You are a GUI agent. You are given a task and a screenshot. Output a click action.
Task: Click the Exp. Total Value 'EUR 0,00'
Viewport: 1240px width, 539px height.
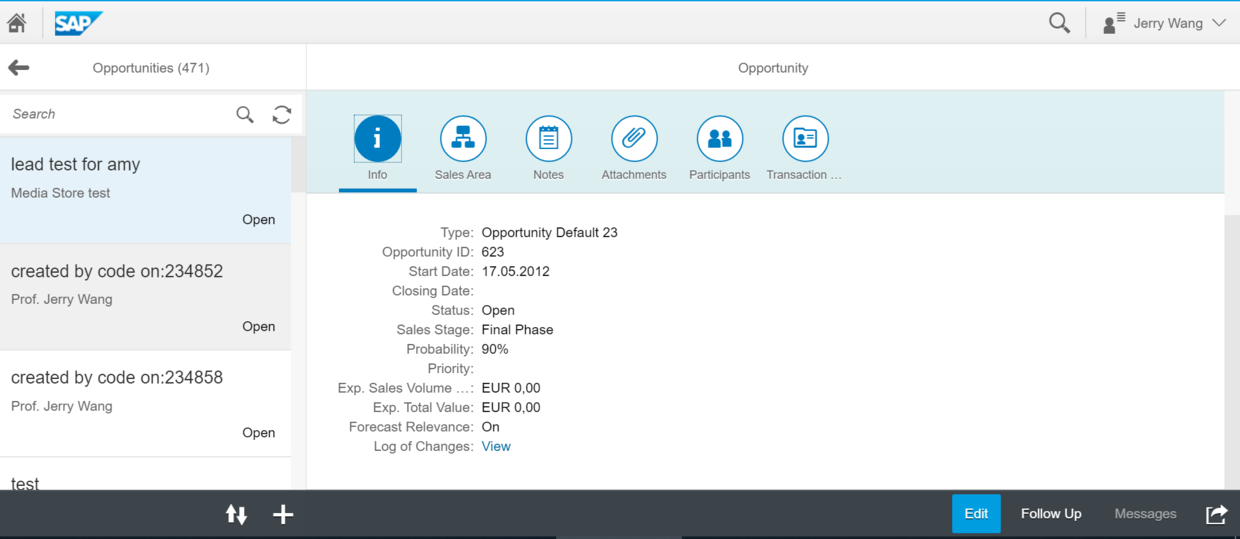click(511, 408)
